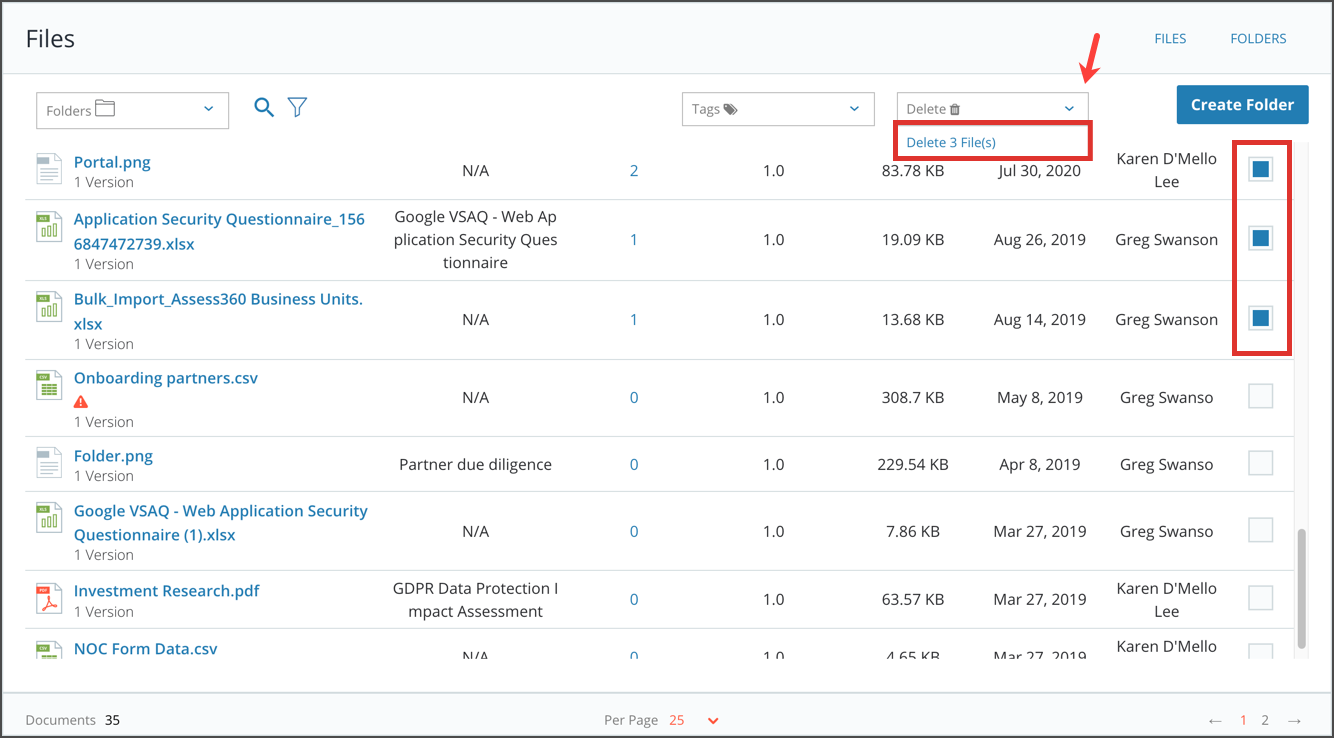Click the csv icon for NOC Form Data
The image size is (1334, 738).
[x=49, y=649]
